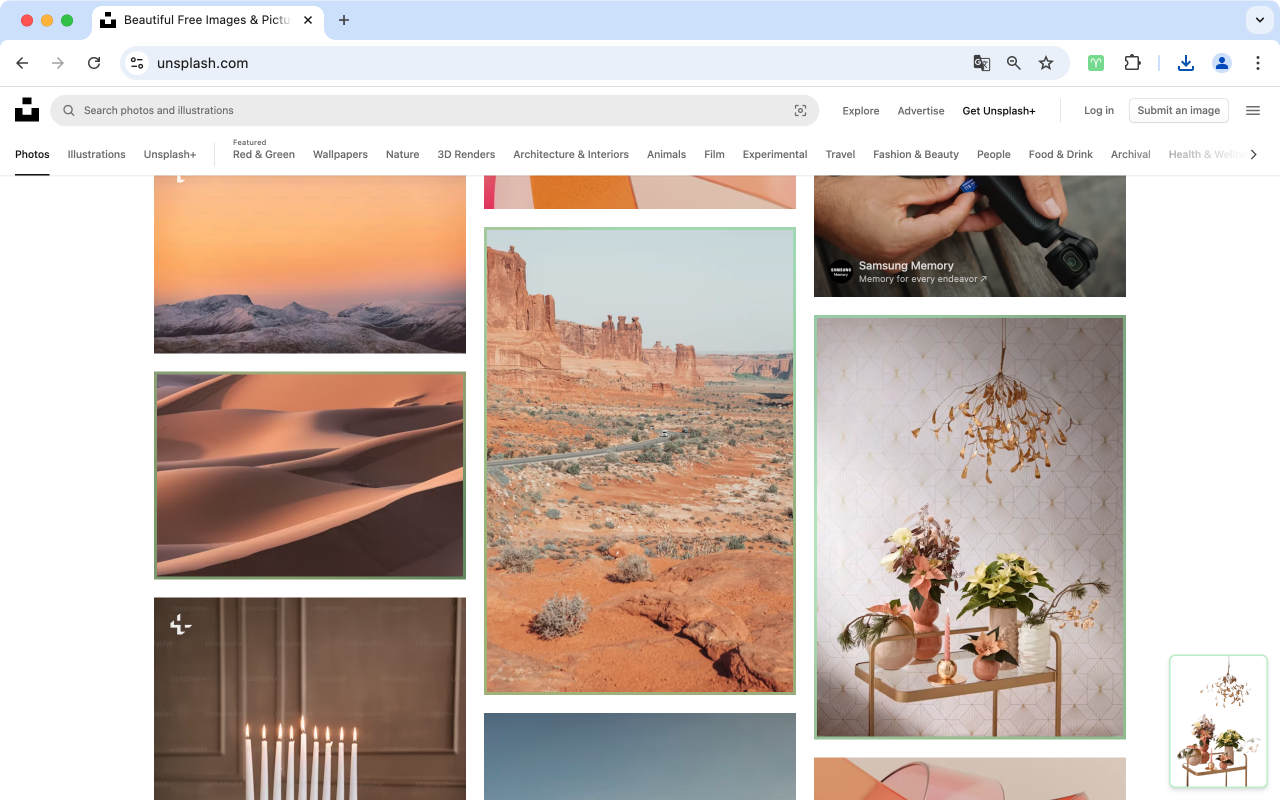The image size is (1280, 800).
Task: Open Chrome downloads icon
Action: coord(1185,63)
